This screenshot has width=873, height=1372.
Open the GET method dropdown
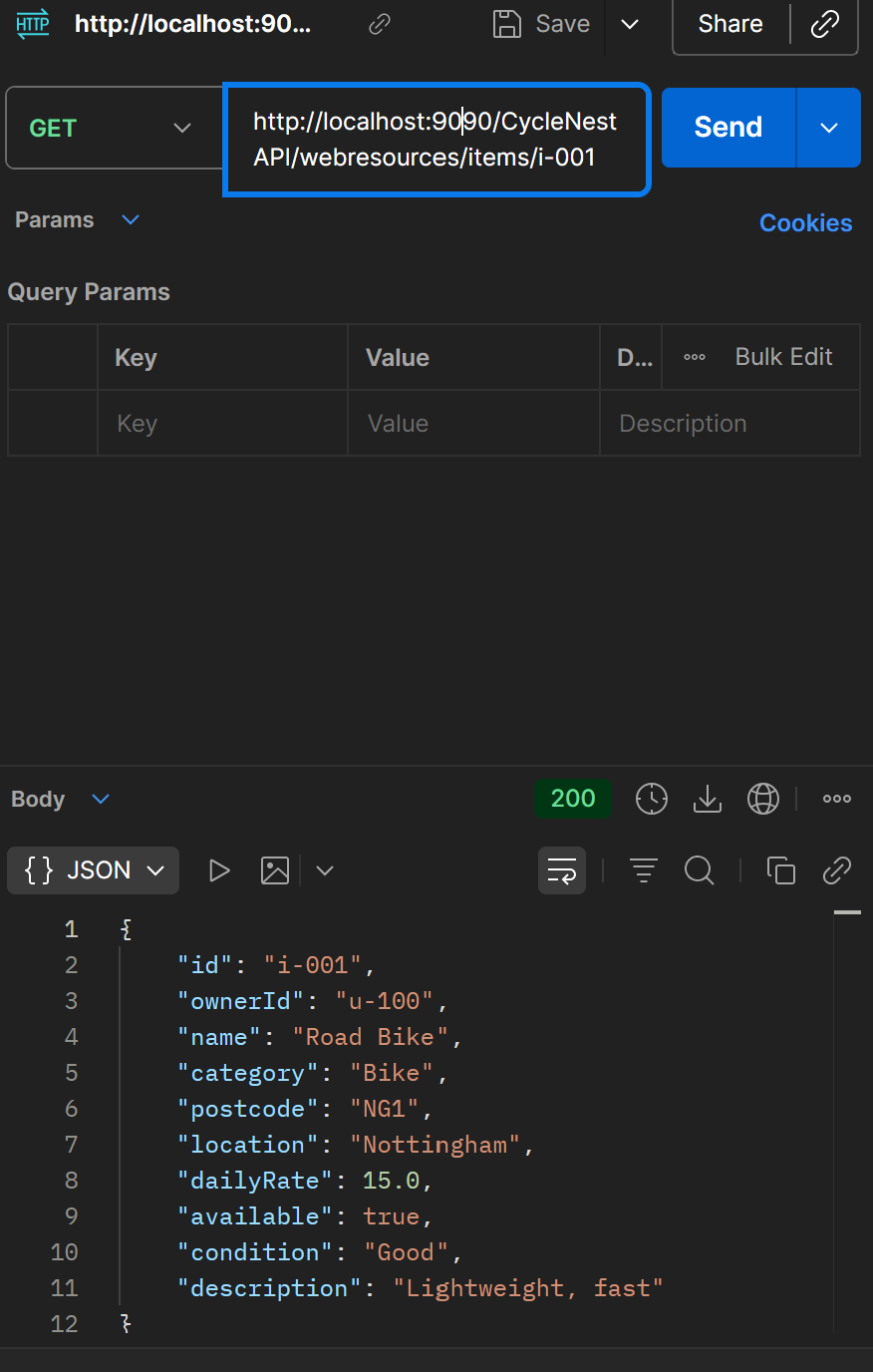(x=114, y=128)
